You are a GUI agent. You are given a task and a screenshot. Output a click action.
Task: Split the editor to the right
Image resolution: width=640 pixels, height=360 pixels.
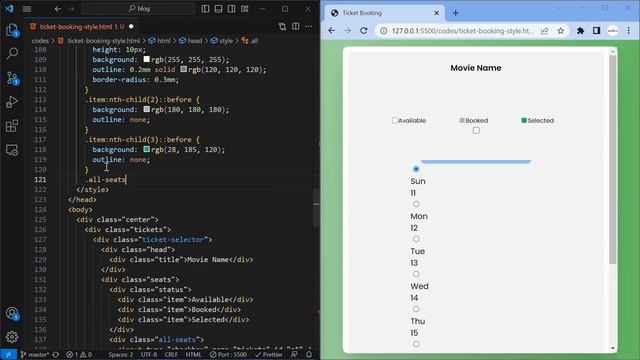tap(296, 27)
